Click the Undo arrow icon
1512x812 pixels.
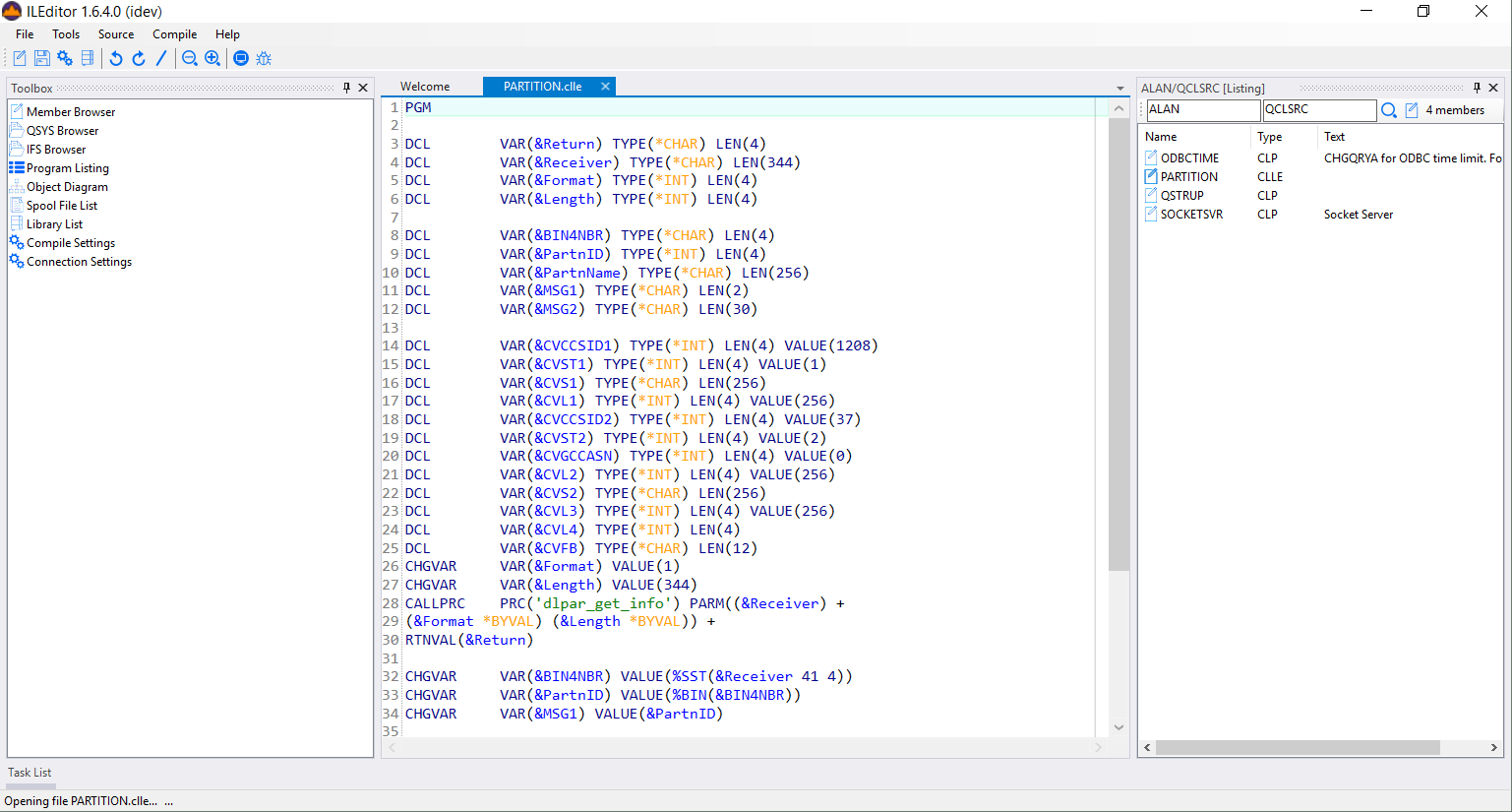(x=116, y=59)
